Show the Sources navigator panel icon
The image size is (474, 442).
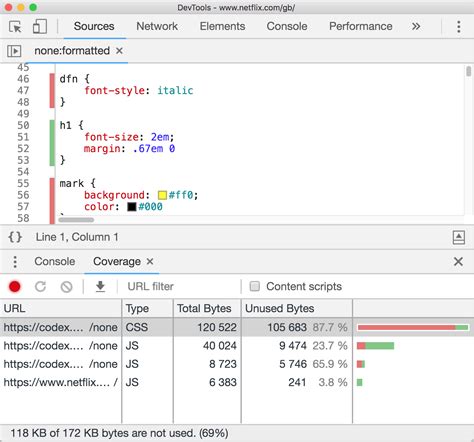click(14, 51)
